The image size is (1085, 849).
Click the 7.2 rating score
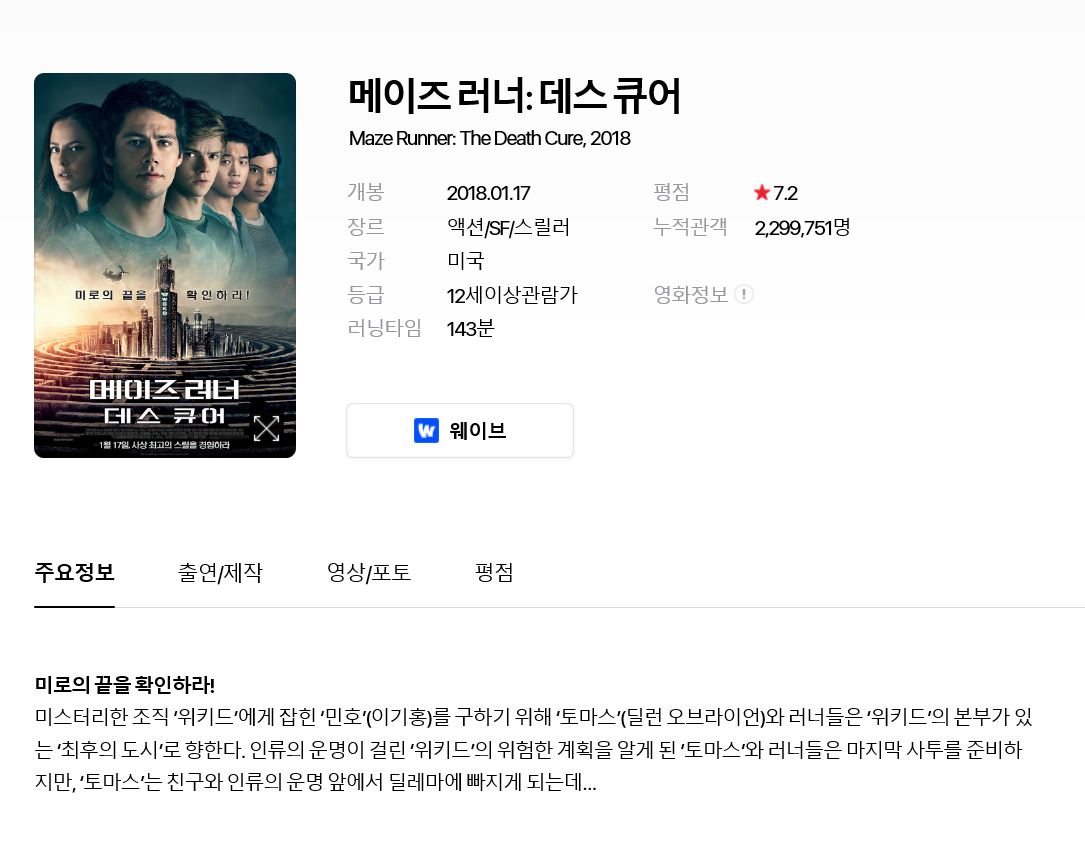click(785, 193)
